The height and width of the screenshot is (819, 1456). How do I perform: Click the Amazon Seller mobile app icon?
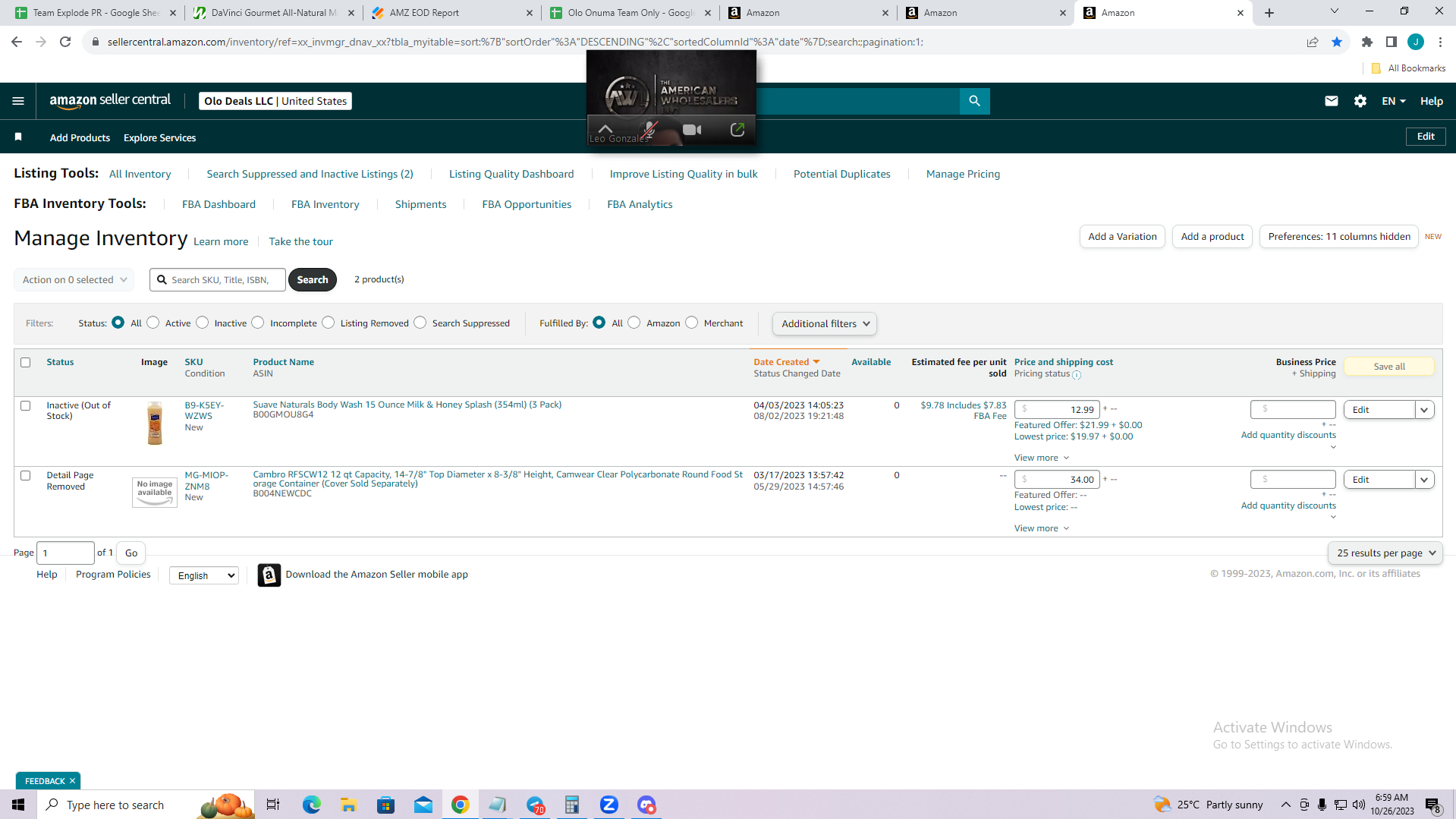tap(269, 575)
